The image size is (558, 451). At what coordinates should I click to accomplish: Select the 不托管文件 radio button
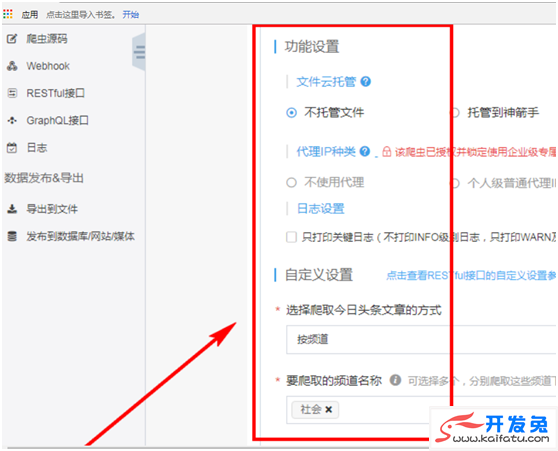291,113
